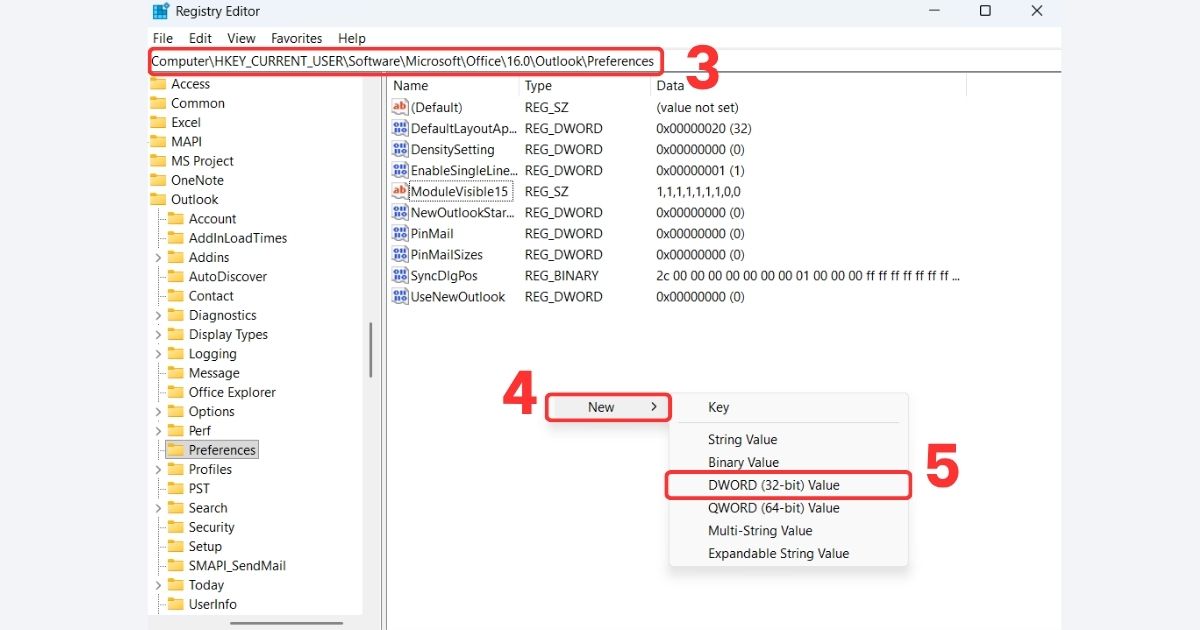
Task: Click the Registry Editor icon in the title bar
Action: click(160, 11)
